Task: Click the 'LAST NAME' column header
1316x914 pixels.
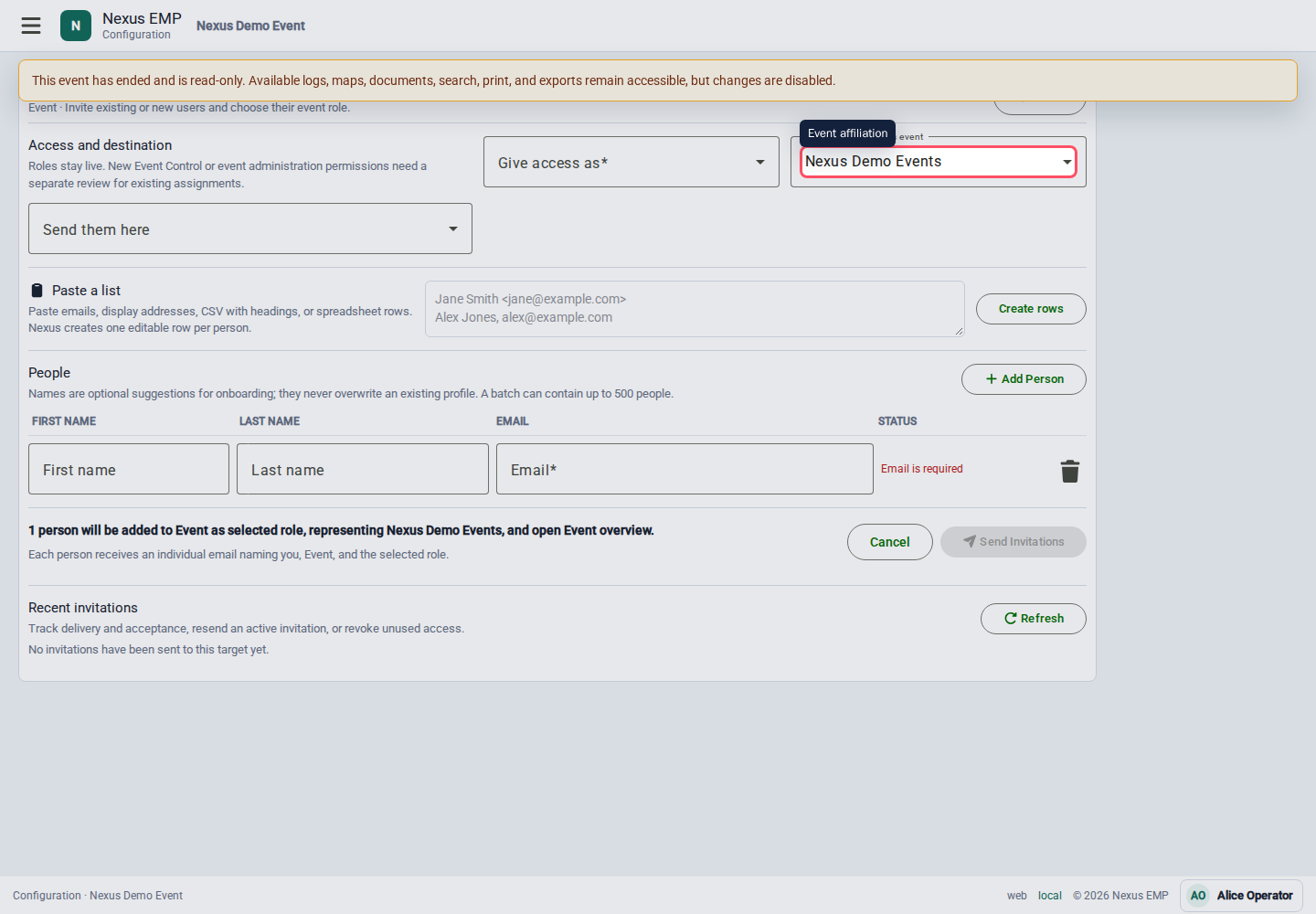Action: point(270,421)
